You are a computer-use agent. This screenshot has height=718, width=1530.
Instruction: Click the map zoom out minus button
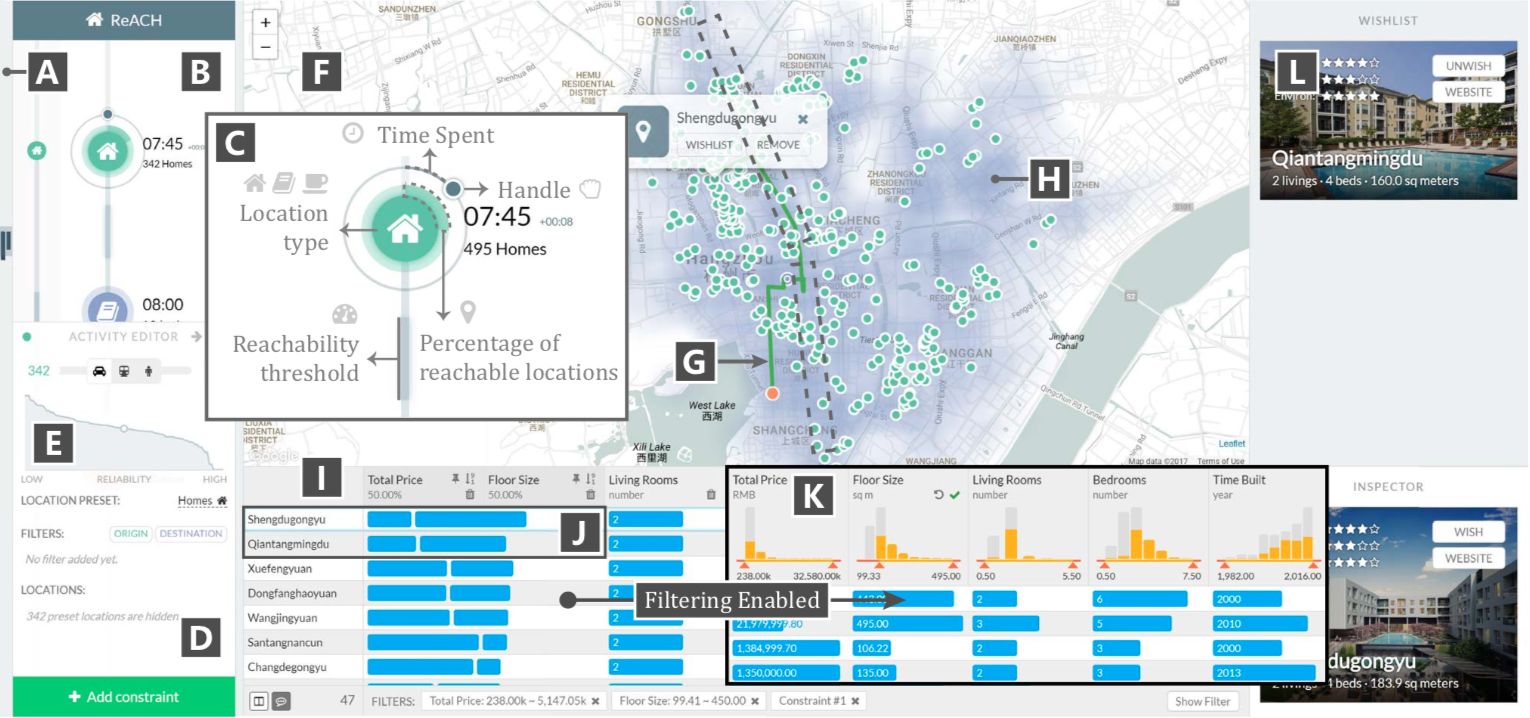pos(265,47)
